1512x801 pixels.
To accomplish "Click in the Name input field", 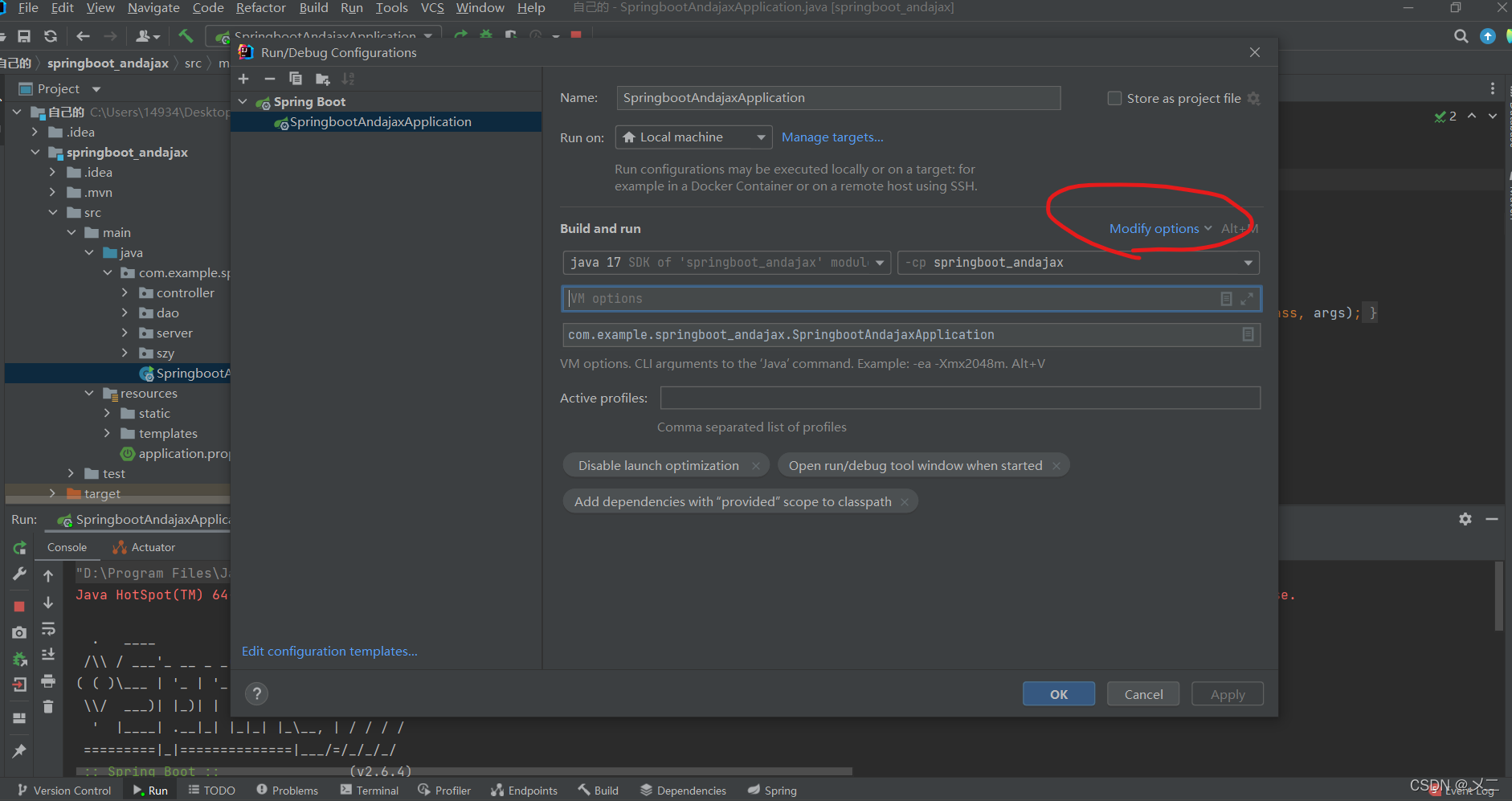I will click(839, 98).
